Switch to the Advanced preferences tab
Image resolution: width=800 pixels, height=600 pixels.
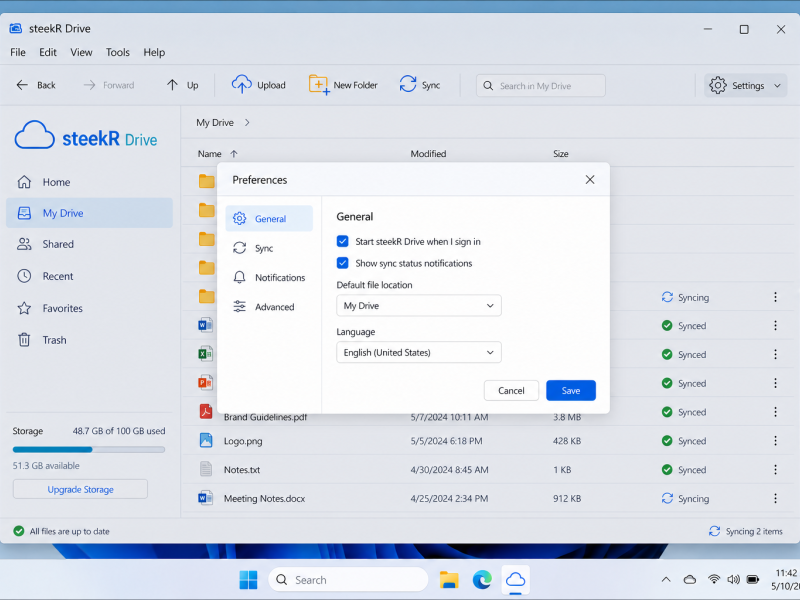tap(269, 307)
